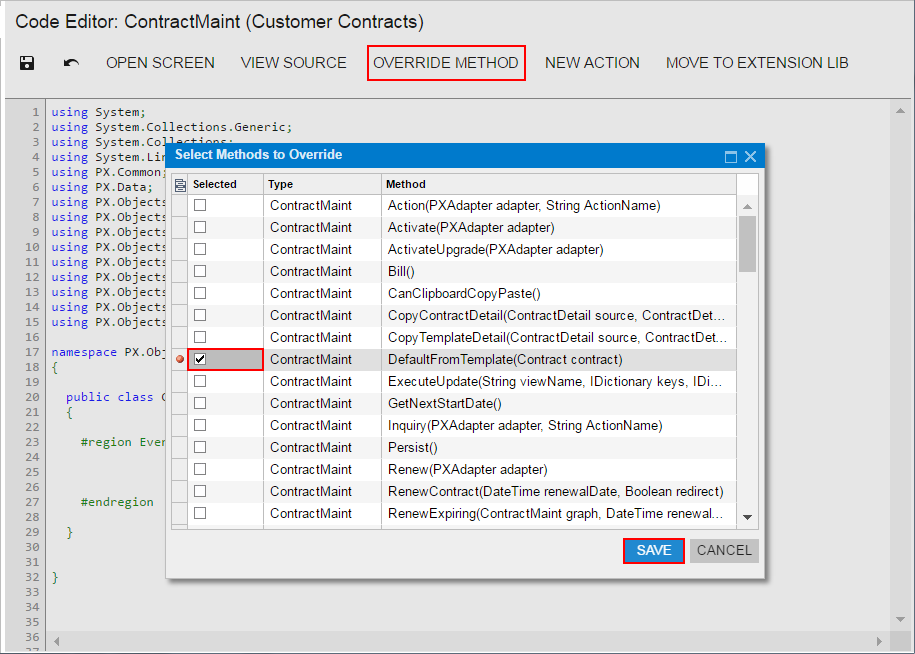
Task: Check the Bill() method checkbox
Action: point(200,271)
